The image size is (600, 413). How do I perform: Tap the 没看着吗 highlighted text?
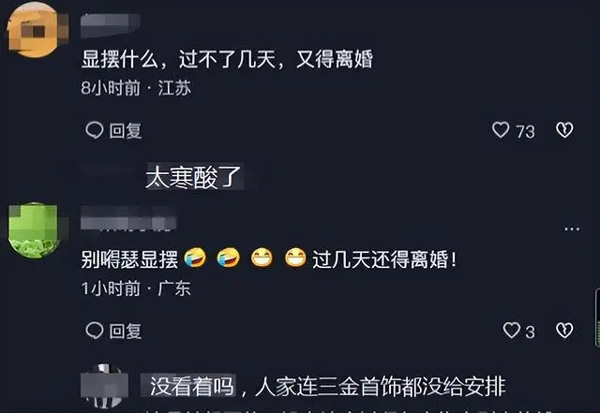[x=191, y=386]
